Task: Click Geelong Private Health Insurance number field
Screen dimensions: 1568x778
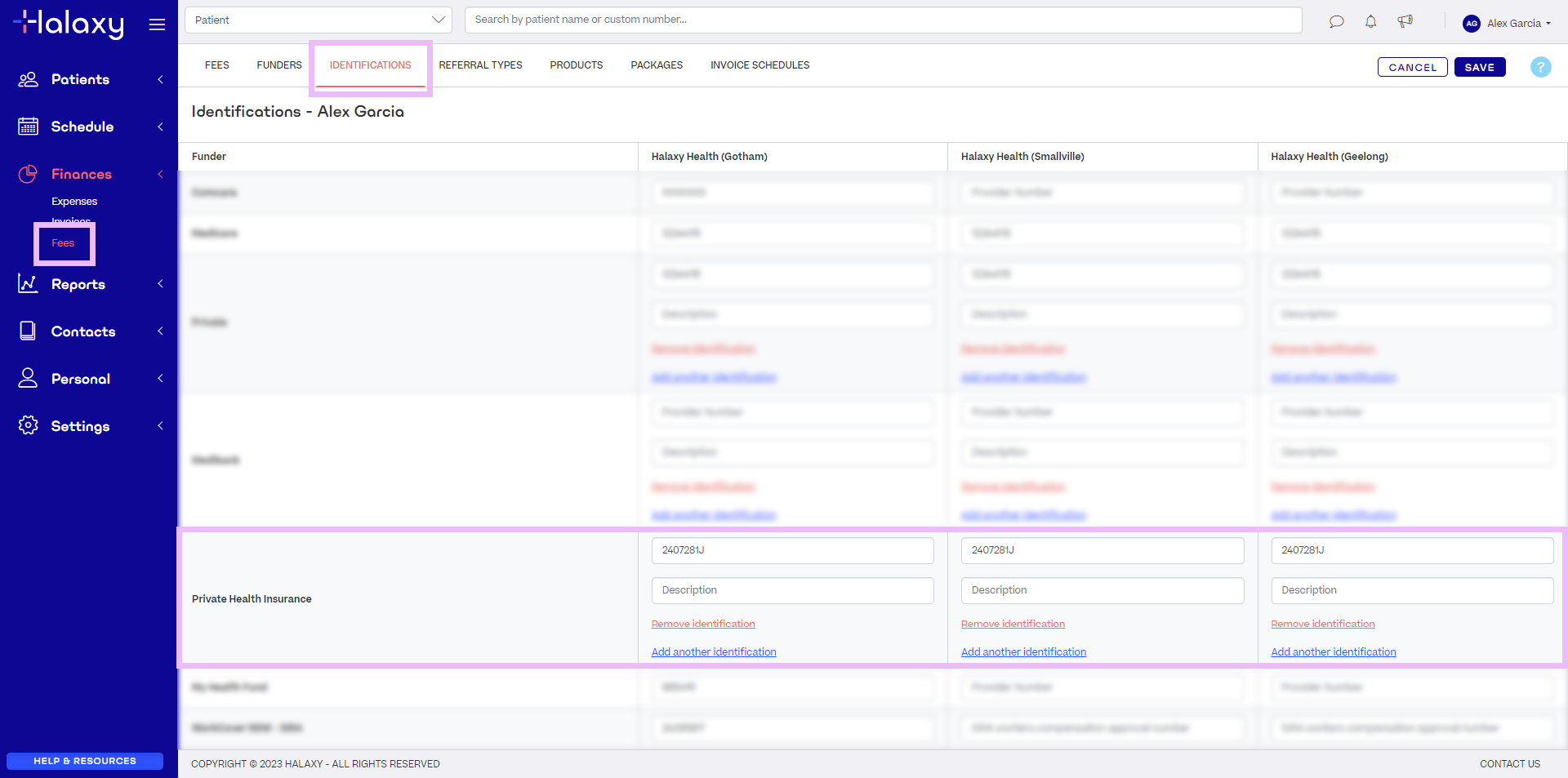Action: click(x=1412, y=550)
